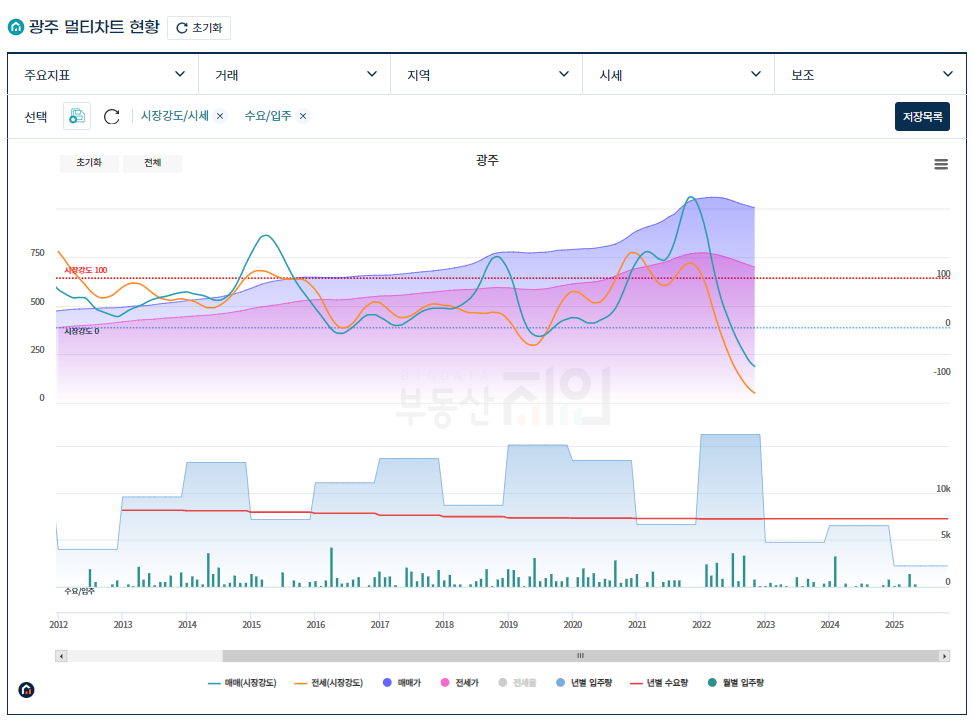Click the chart zoom 초기화 button
Image resolution: width=973 pixels, height=727 pixels.
(89, 163)
